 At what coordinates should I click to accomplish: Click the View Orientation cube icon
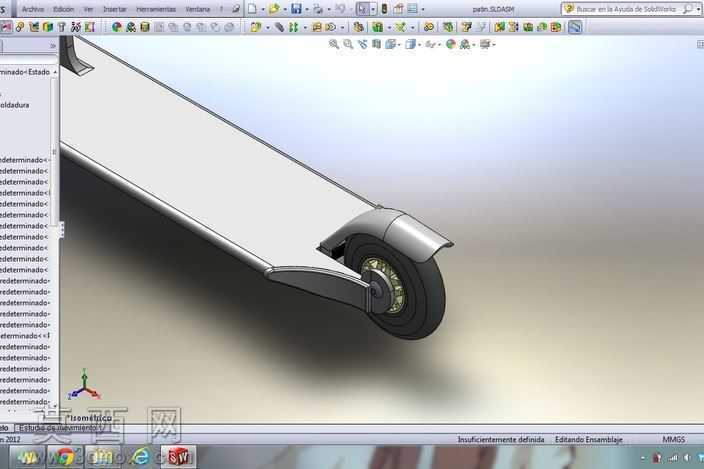(x=391, y=44)
